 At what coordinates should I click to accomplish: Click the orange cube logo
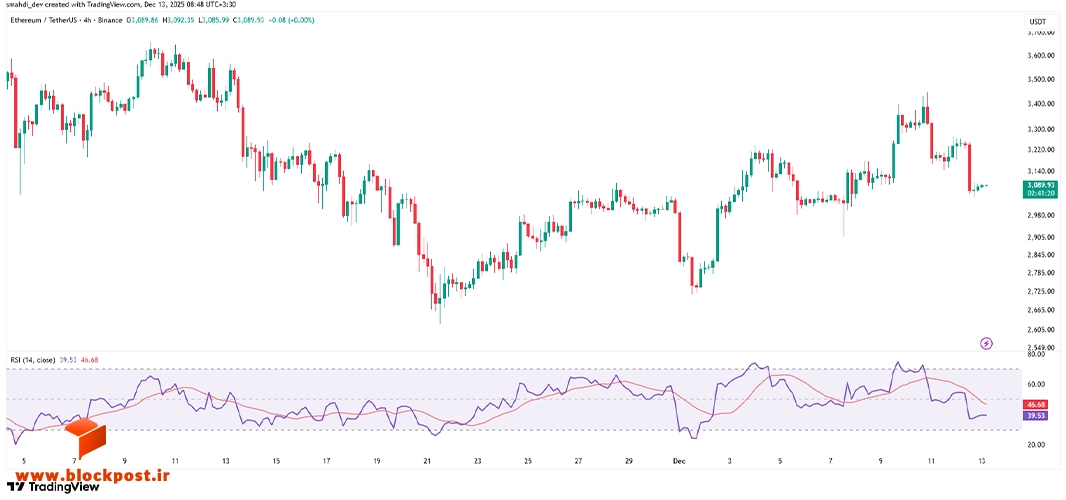[x=85, y=438]
